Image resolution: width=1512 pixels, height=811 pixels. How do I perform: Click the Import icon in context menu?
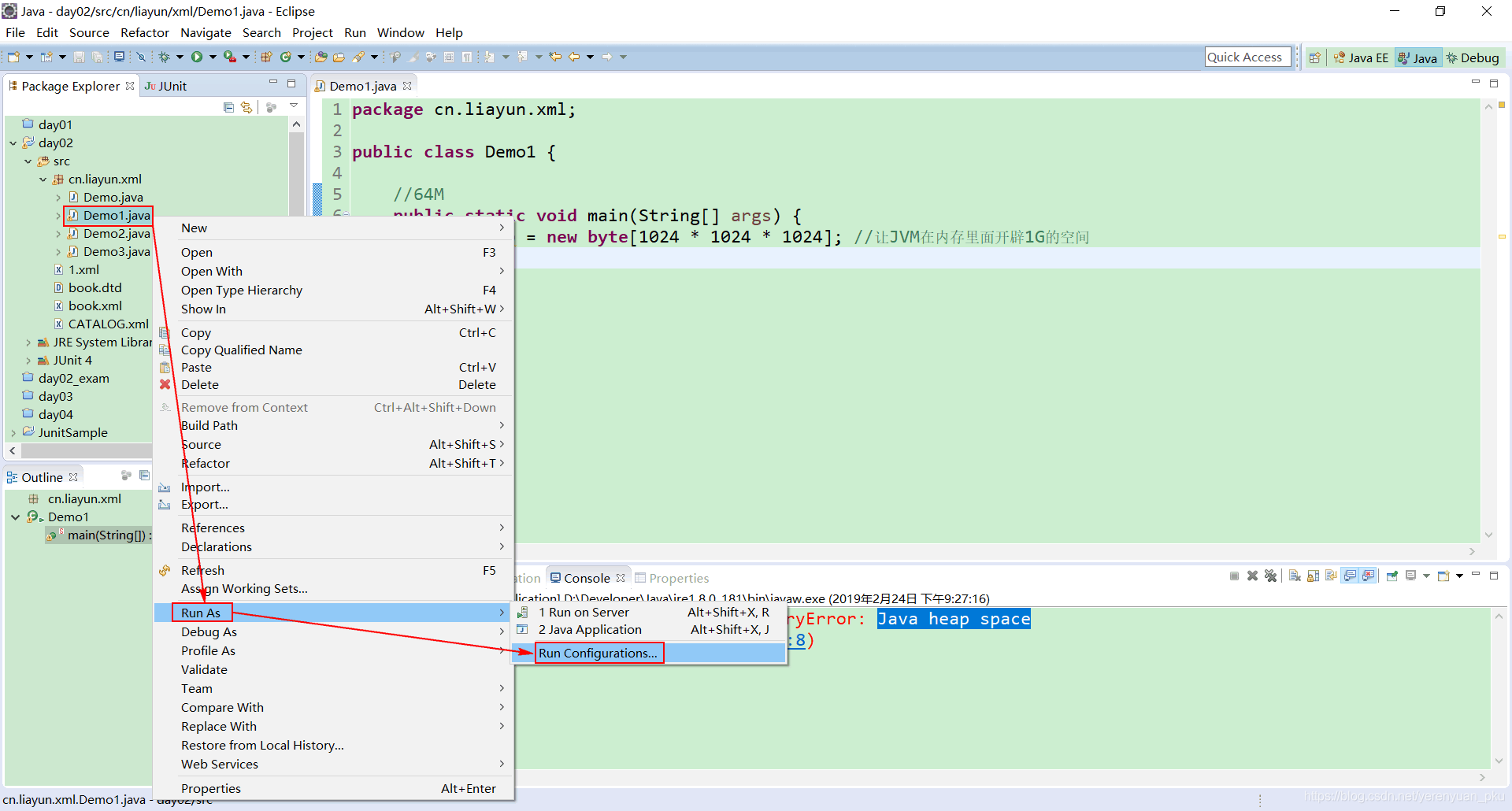pyautogui.click(x=165, y=487)
